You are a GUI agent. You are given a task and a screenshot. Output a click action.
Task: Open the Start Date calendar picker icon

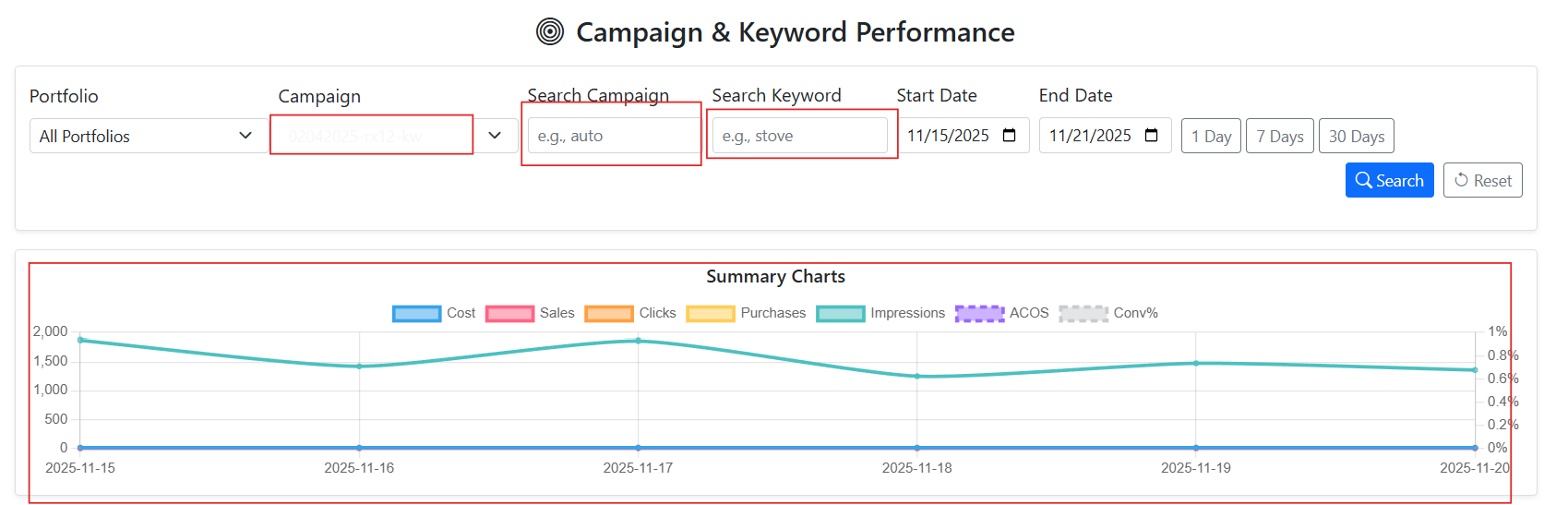coord(1010,136)
